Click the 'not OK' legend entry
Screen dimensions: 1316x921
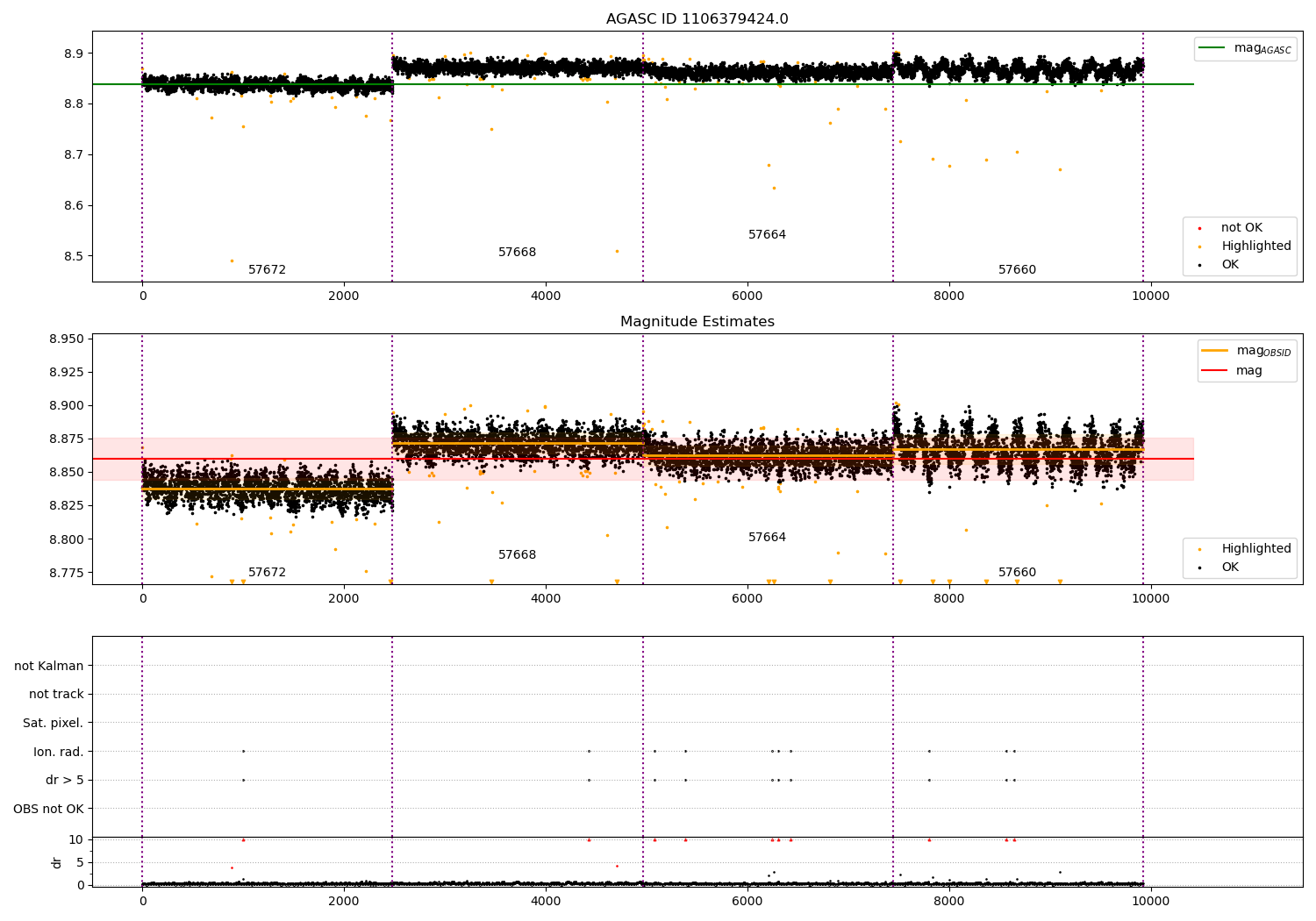pyautogui.click(x=1241, y=227)
